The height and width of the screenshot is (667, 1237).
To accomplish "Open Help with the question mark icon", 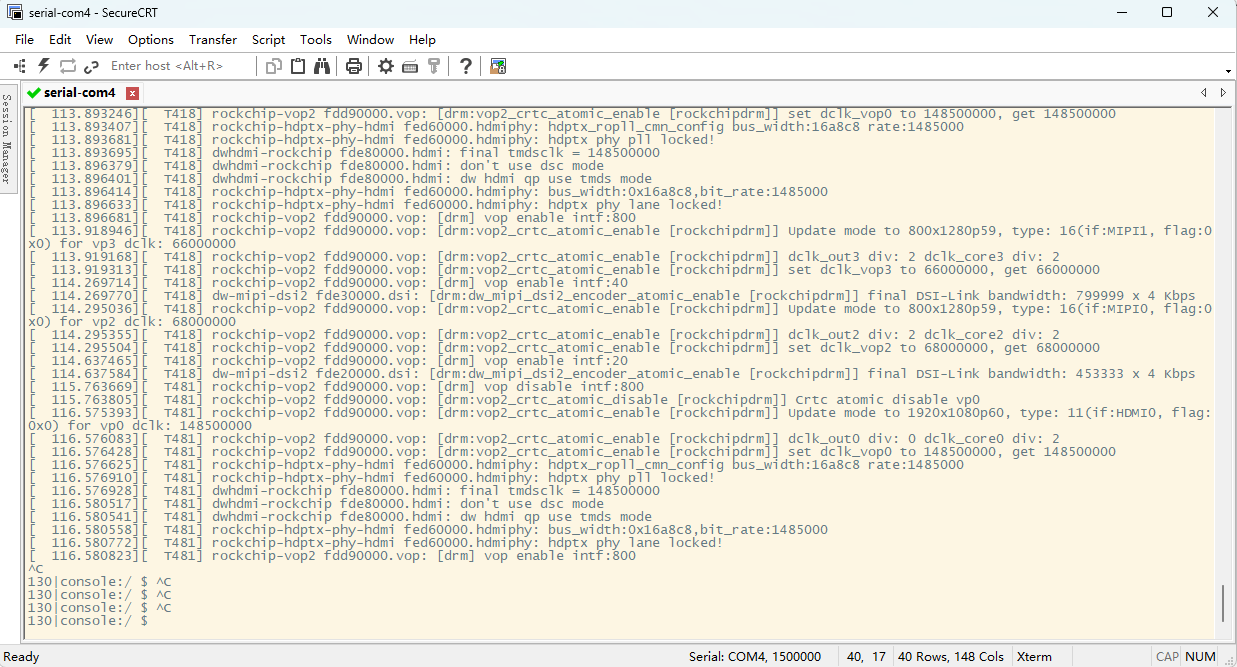I will point(466,66).
